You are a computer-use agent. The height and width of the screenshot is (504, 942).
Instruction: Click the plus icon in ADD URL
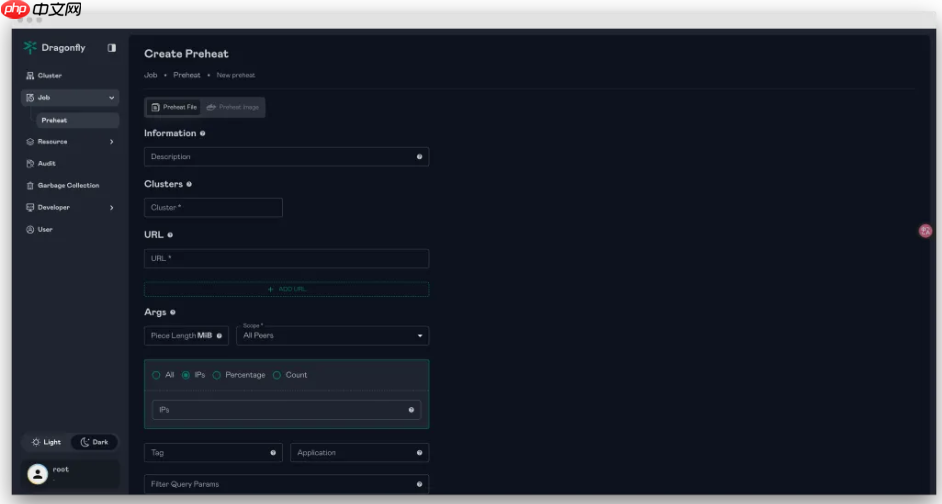tap(270, 290)
